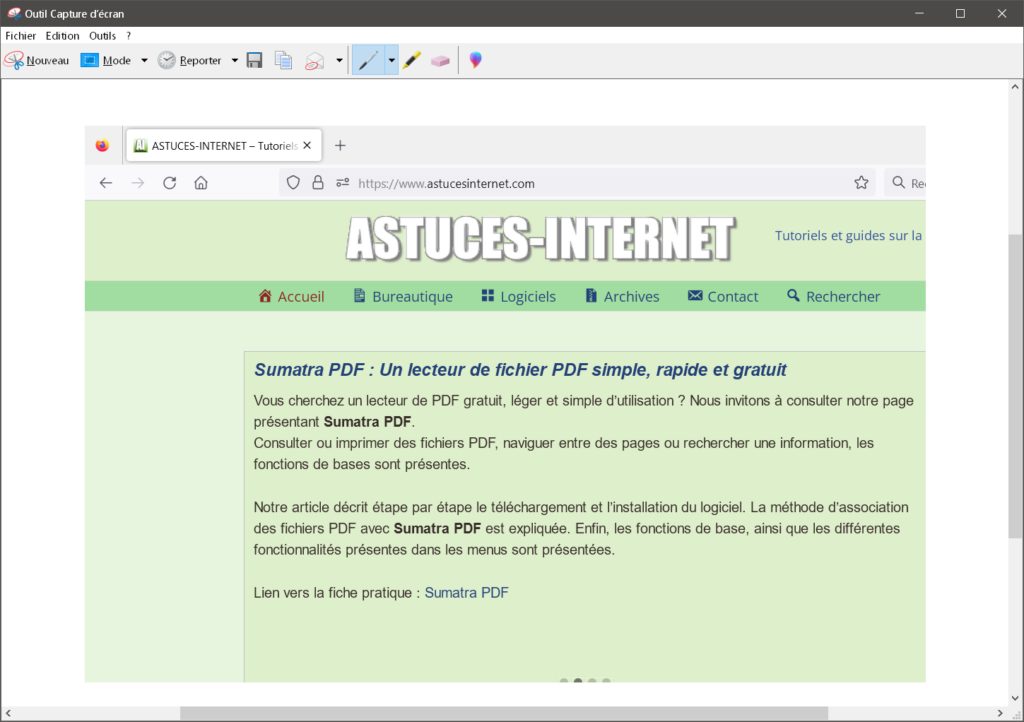Send the capture by email envelope icon

pyautogui.click(x=315, y=60)
